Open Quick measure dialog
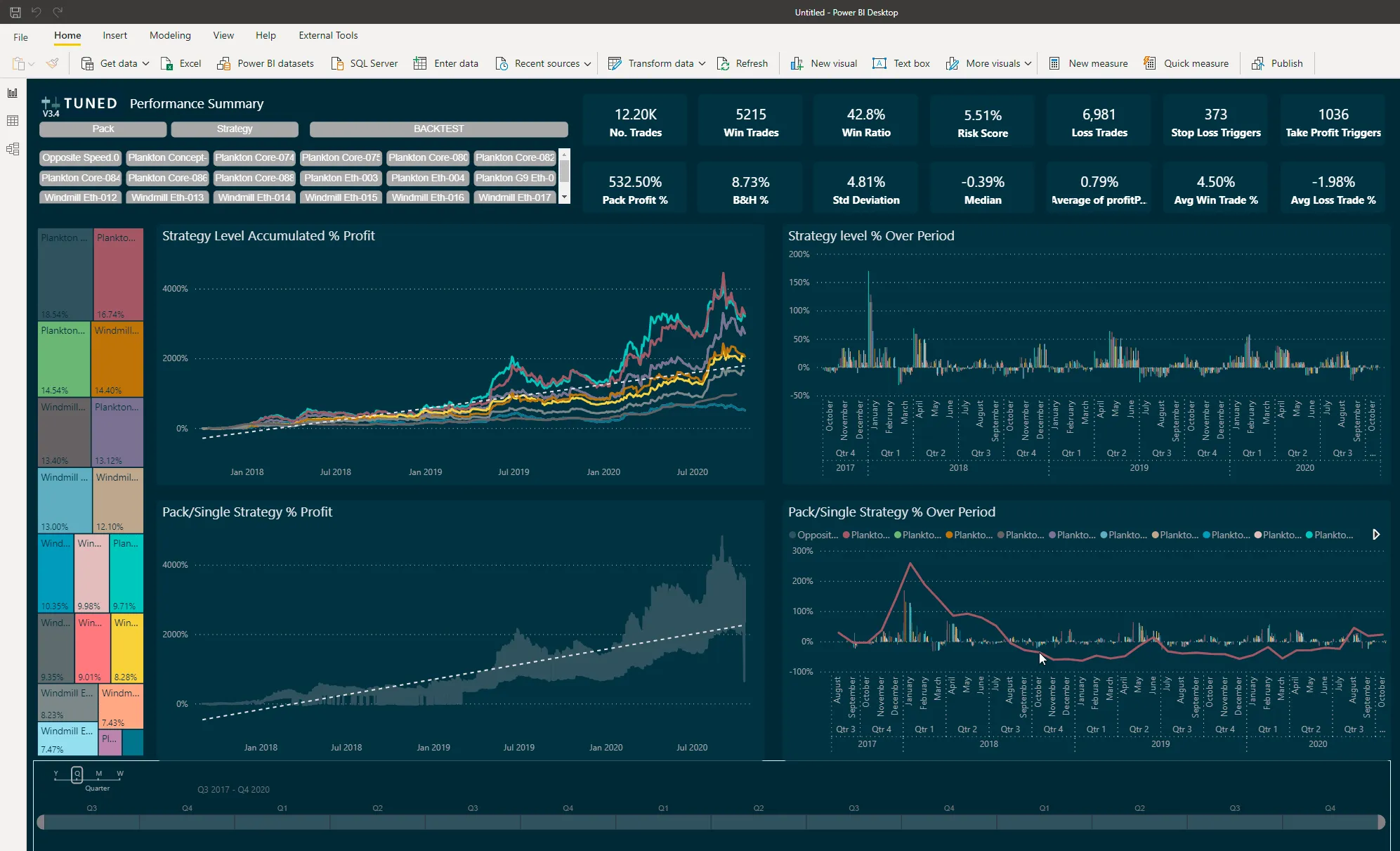Screen dimensions: 1400x851 pyautogui.click(x=1186, y=63)
